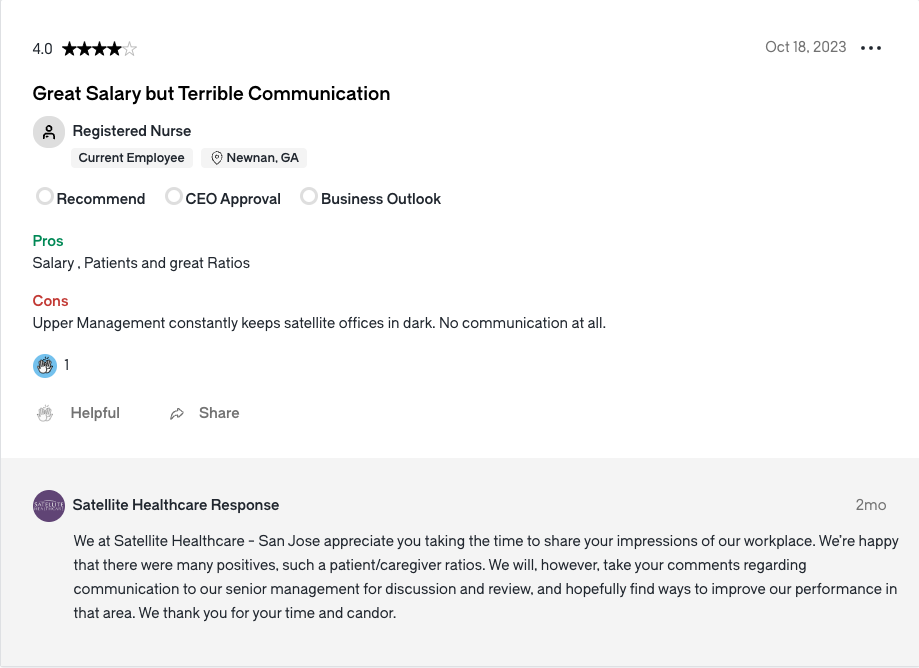Screen dimensions: 919x668
Task: Click the clap reaction icon showing 1
Action: point(44,365)
